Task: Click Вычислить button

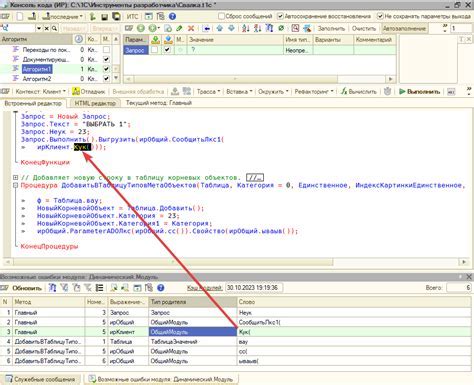Action: coord(359,91)
